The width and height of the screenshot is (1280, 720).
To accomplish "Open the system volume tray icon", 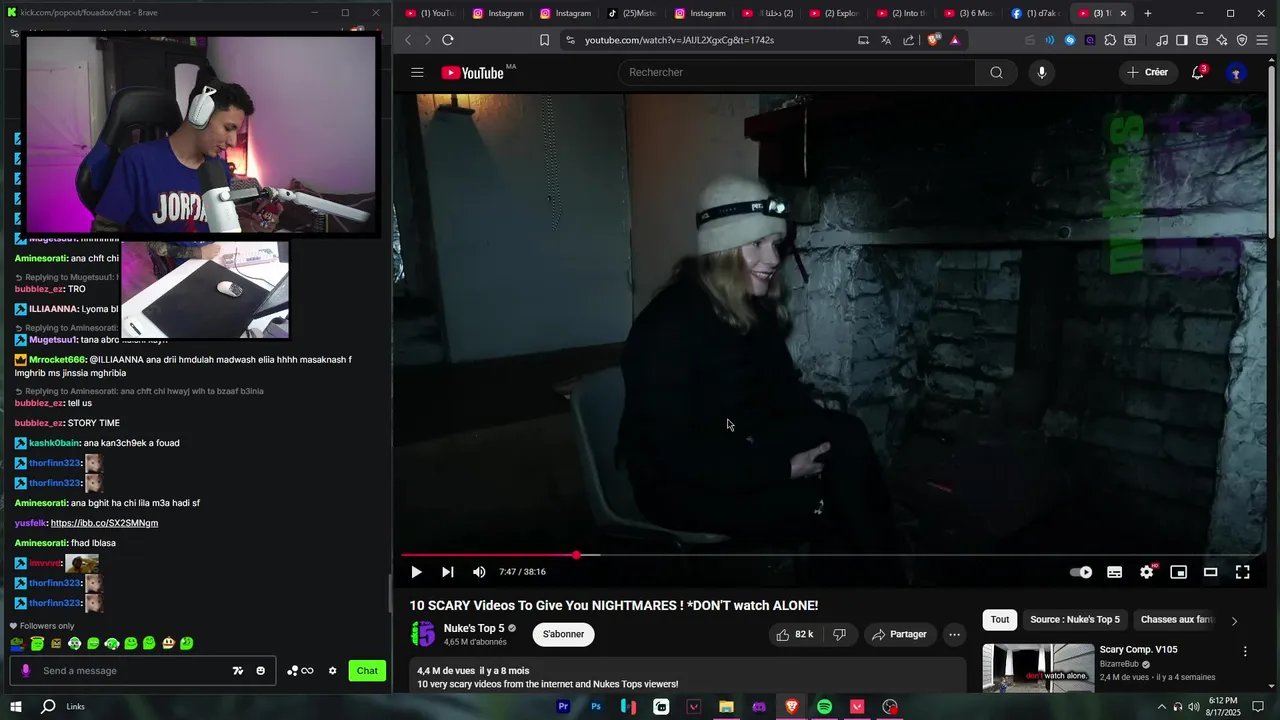I will pyautogui.click(x=1194, y=707).
